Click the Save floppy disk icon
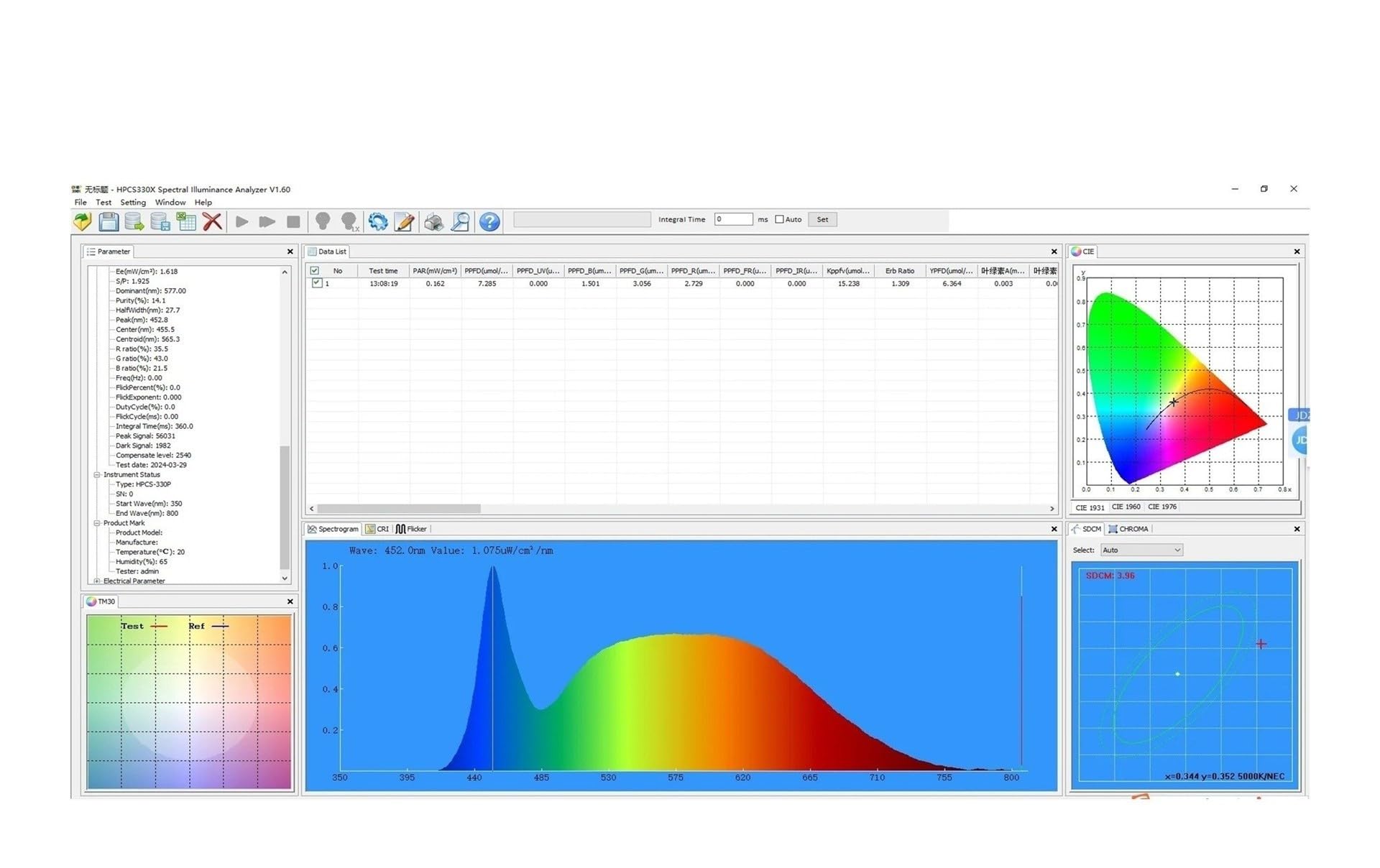Screen dimensions: 1380x868 pyautogui.click(x=109, y=221)
